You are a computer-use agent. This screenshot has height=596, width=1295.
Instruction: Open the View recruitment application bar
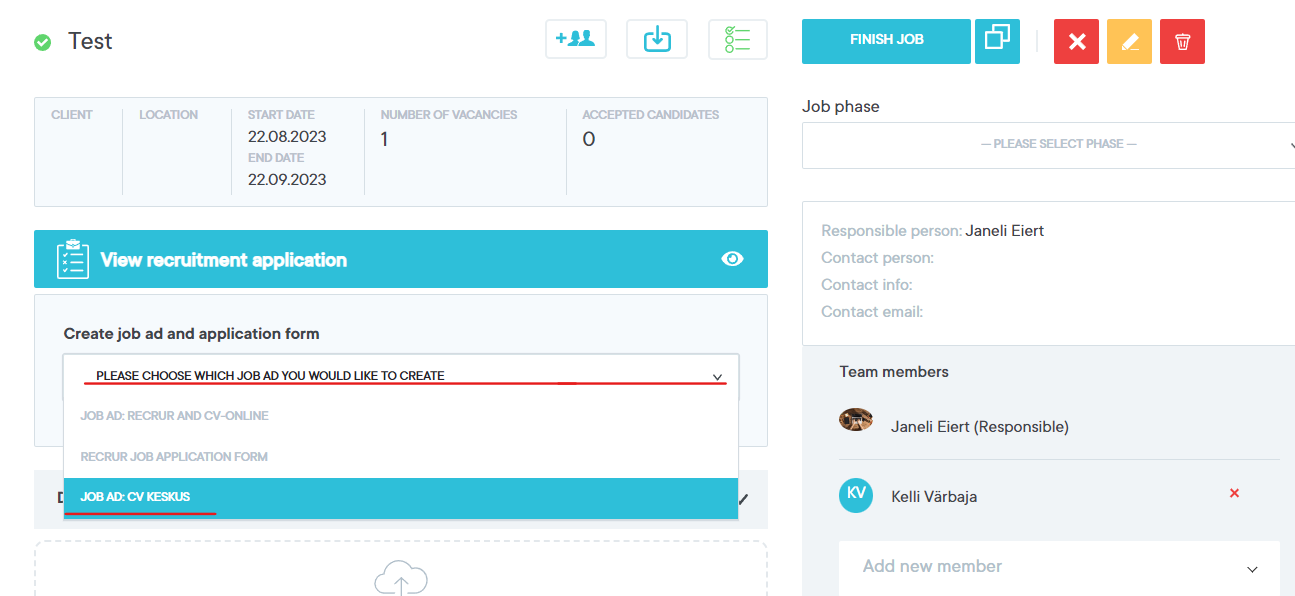click(400, 260)
